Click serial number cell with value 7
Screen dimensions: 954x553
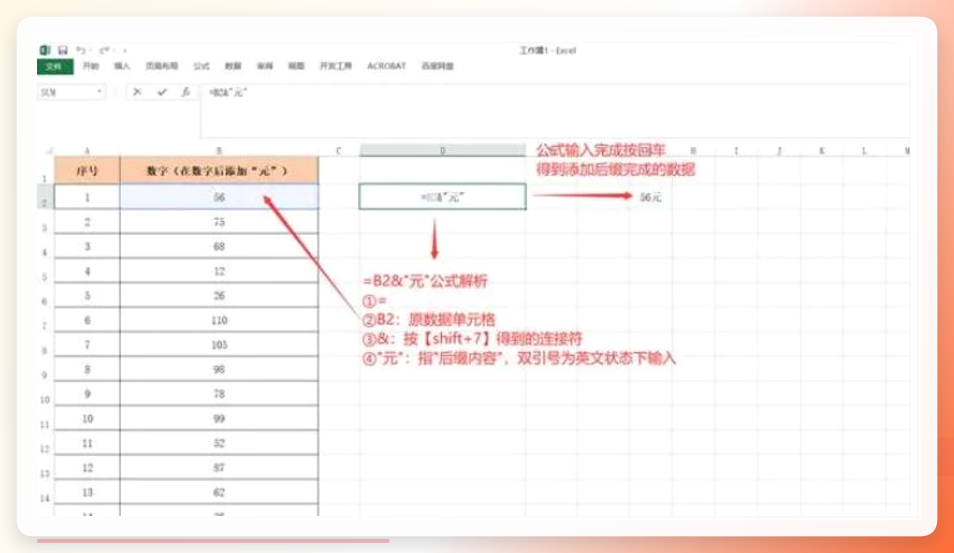[87, 344]
